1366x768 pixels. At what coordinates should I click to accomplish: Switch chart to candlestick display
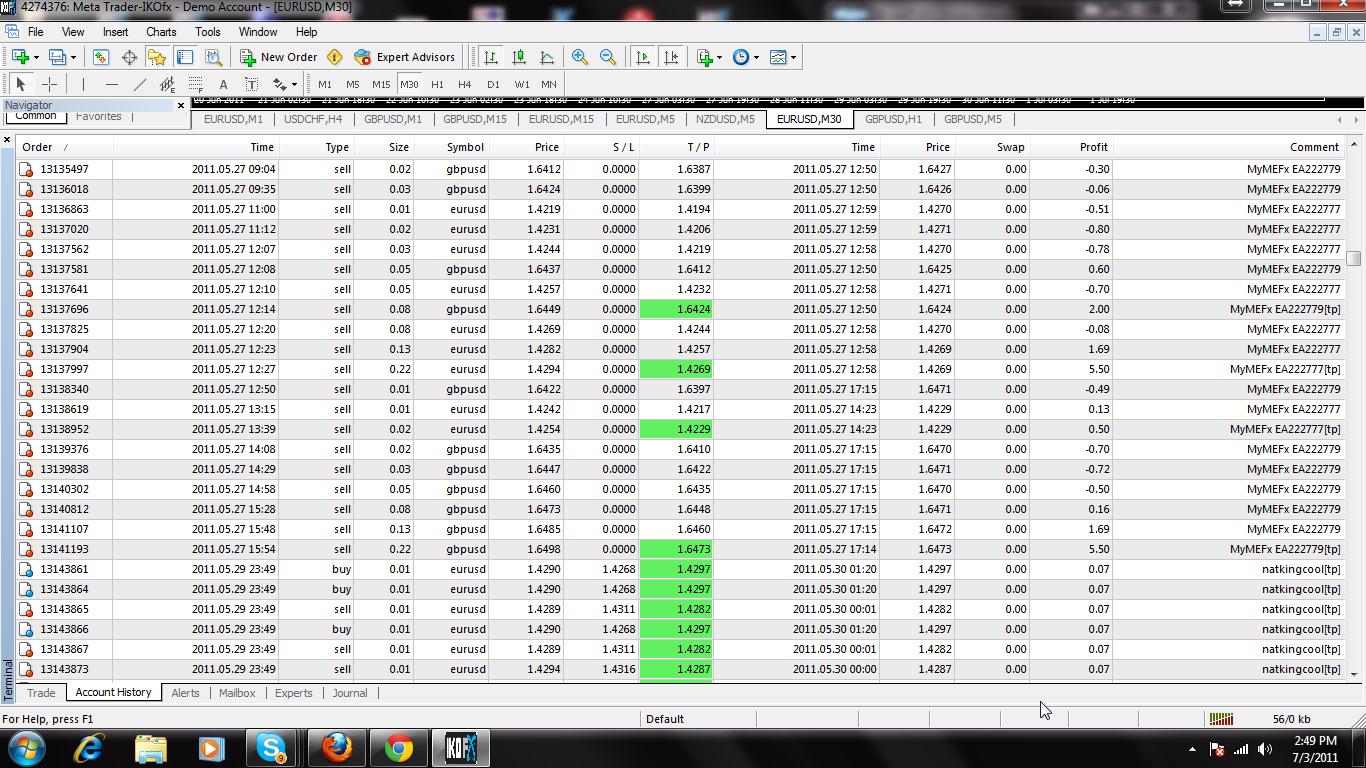[x=519, y=57]
